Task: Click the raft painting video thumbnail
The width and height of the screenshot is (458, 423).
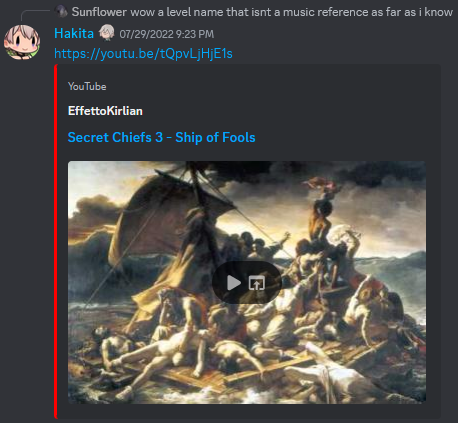Action: [x=247, y=282]
